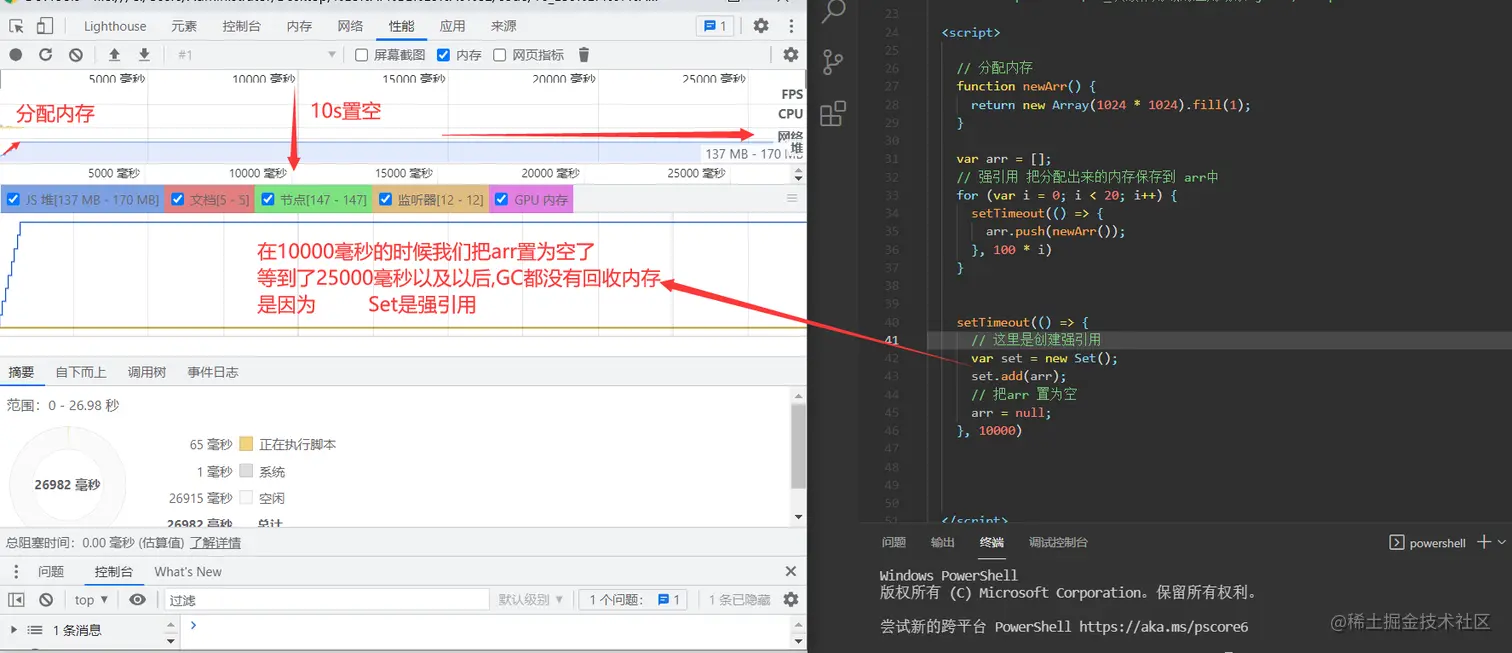Toggle the 文档 counter checkbox
The height and width of the screenshot is (653, 1512).
coord(176,200)
